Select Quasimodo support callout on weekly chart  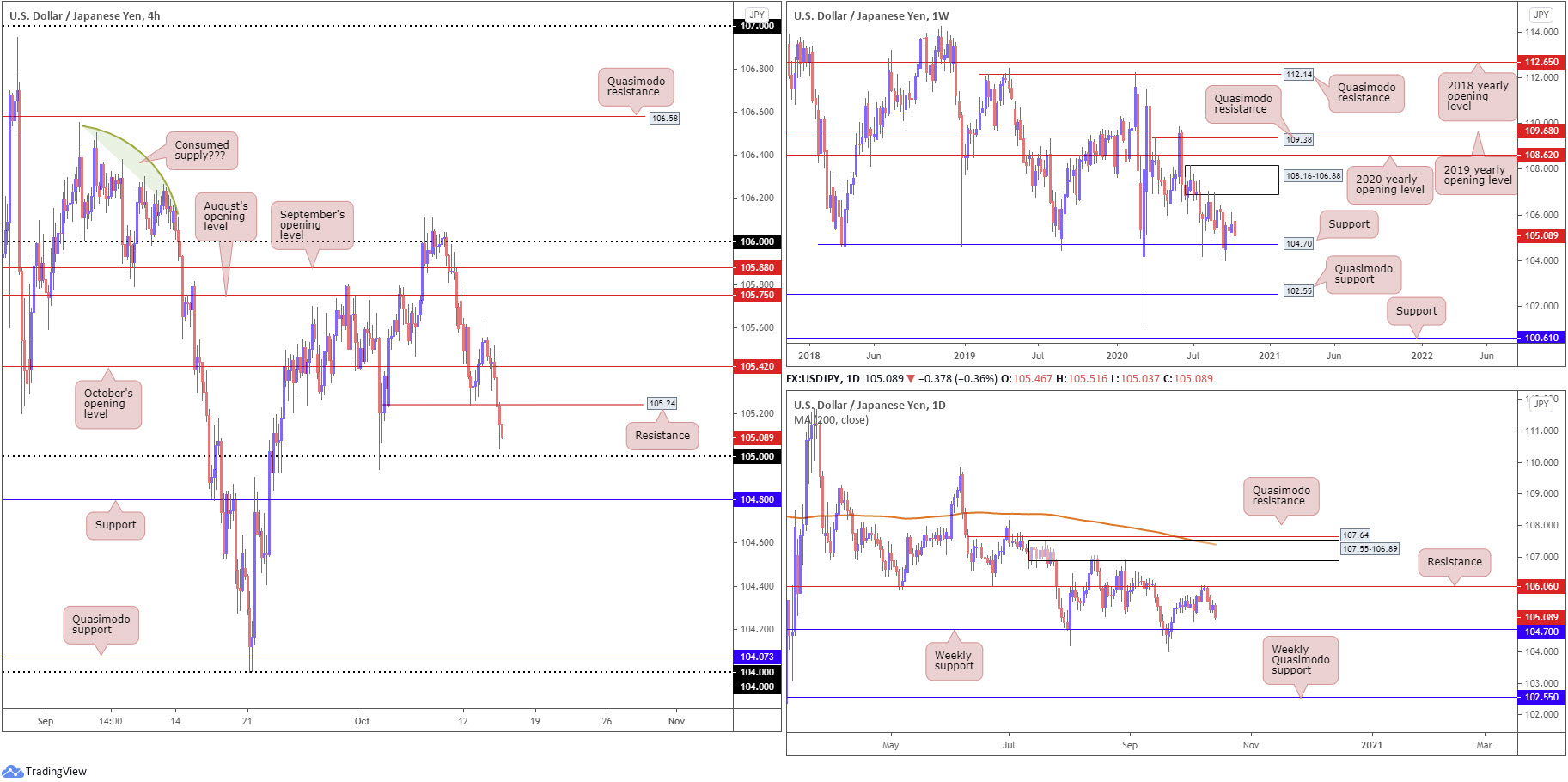[x=1364, y=274]
